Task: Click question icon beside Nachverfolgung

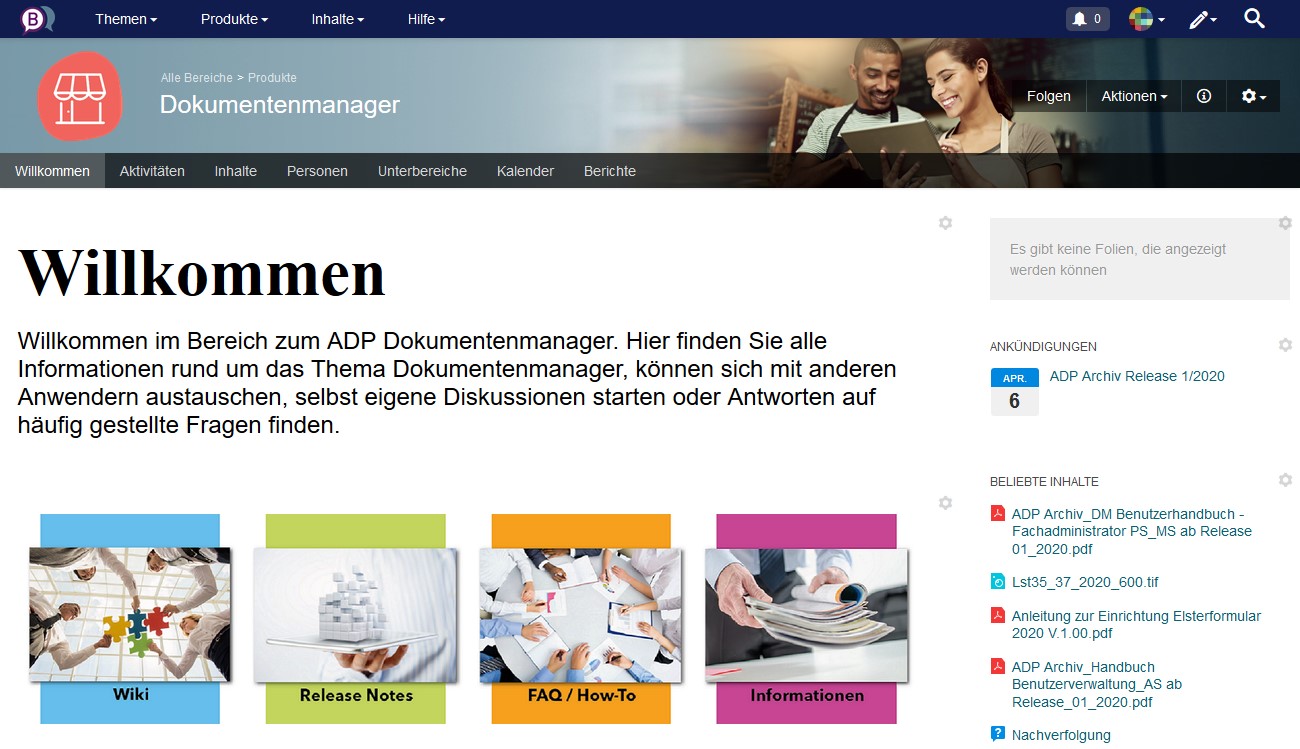Action: 997,735
